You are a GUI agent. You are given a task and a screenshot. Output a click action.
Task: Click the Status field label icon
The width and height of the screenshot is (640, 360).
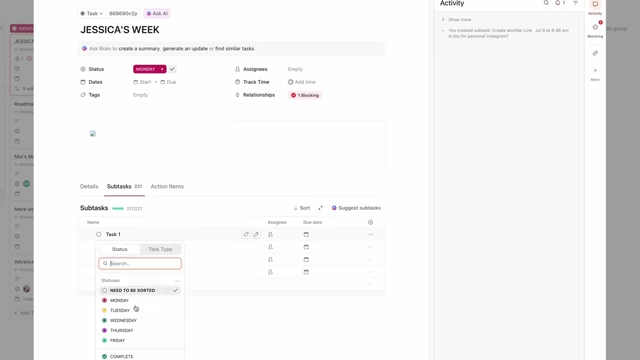[83, 69]
